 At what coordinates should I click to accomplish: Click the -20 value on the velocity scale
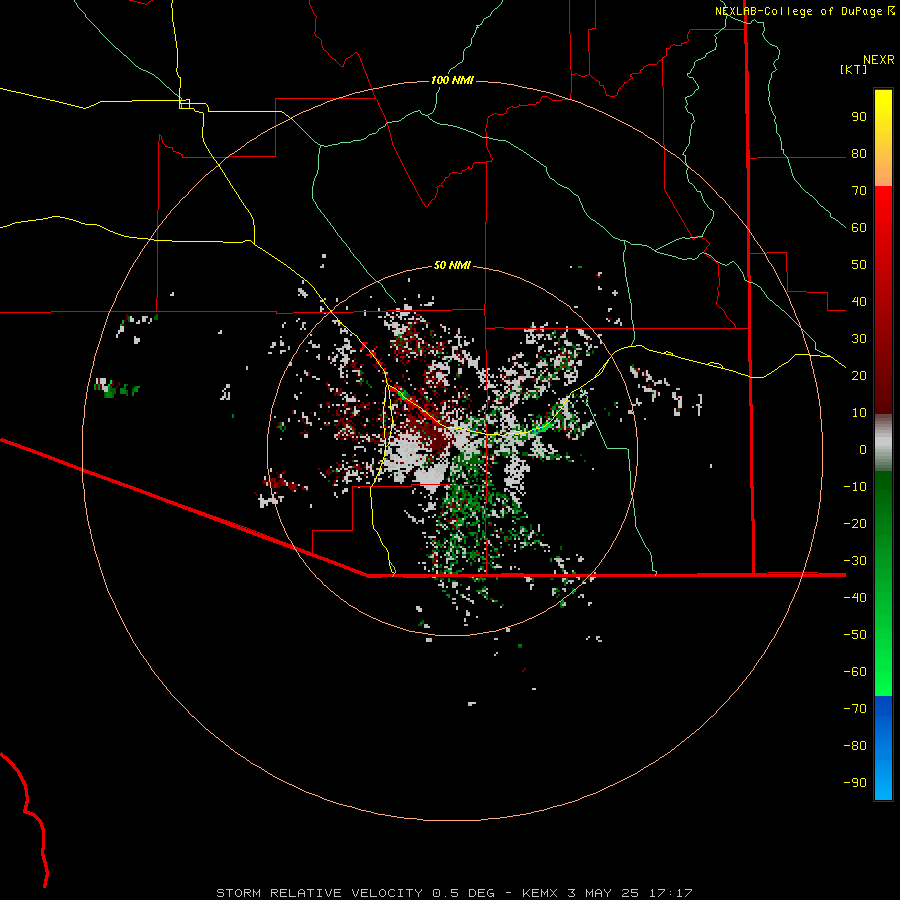click(855, 523)
